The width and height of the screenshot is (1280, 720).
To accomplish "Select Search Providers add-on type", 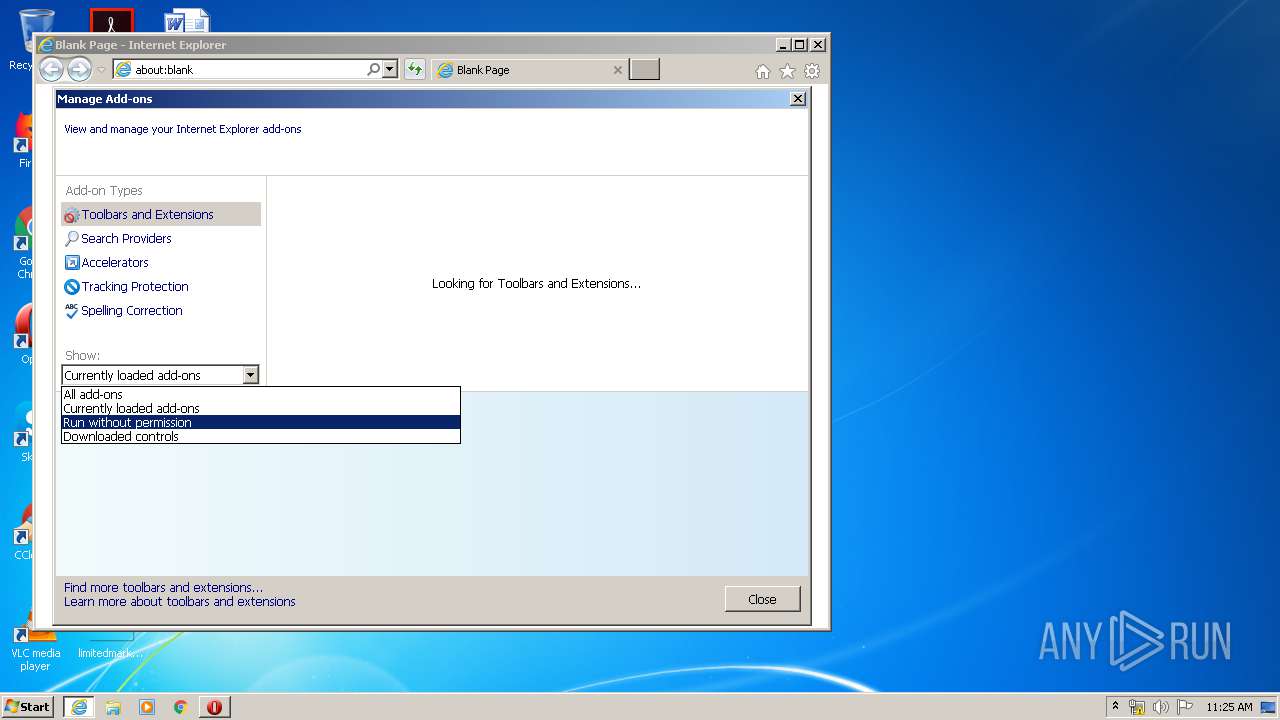I will point(126,238).
